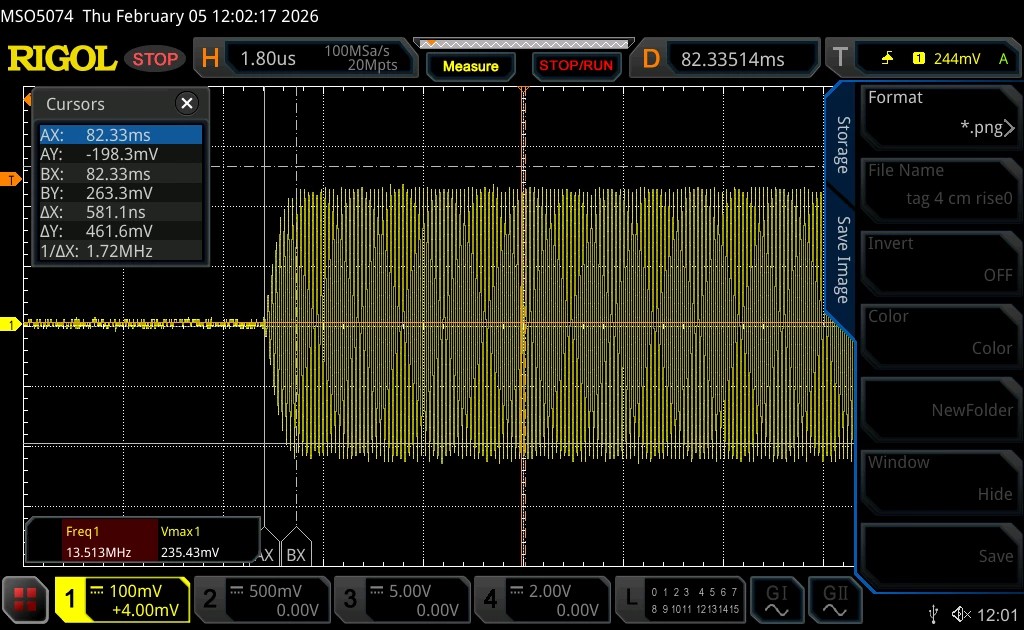
Task: Click the ΔY value 461.6mV
Action: click(x=119, y=231)
